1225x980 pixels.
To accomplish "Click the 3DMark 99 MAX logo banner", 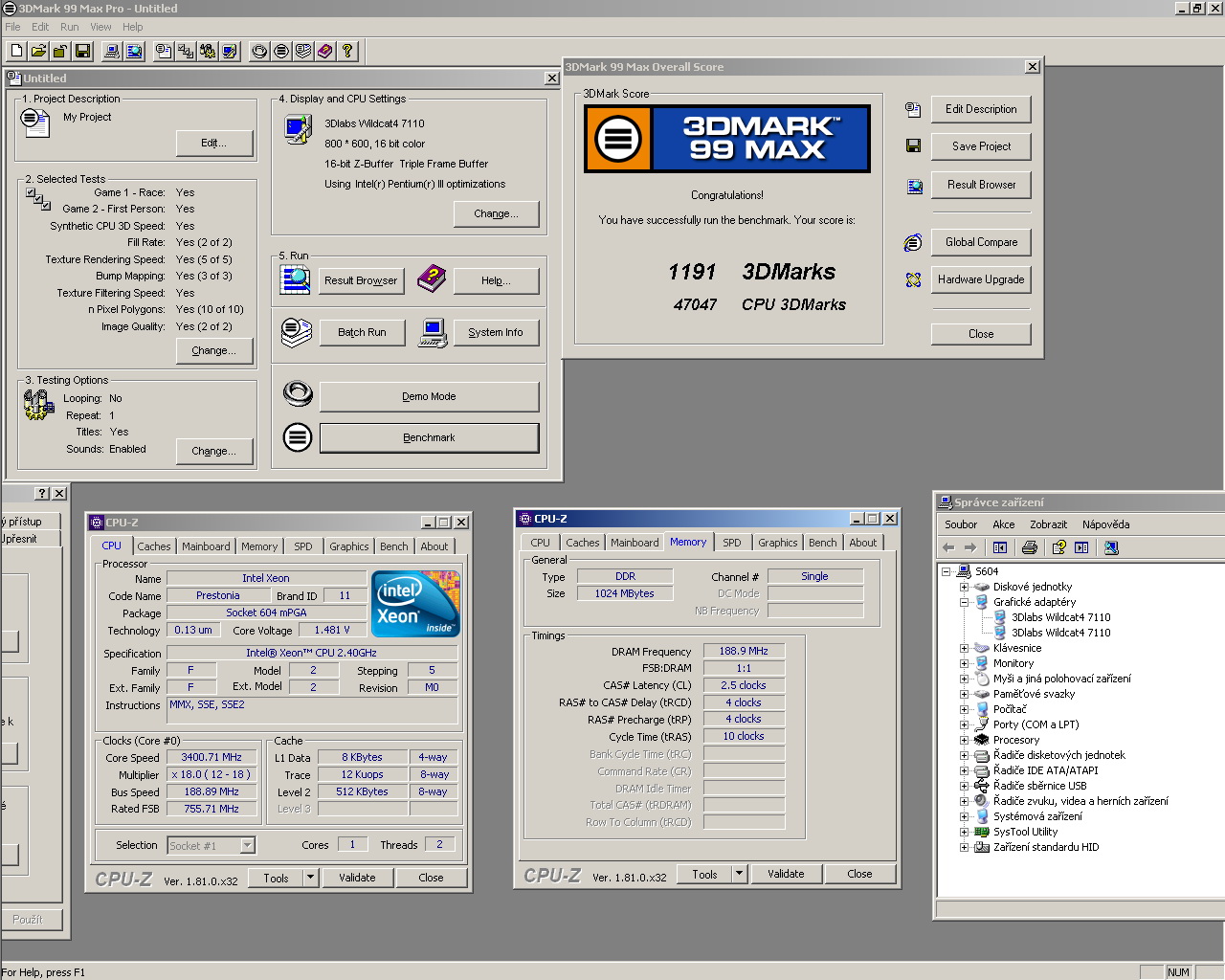I will (x=727, y=139).
